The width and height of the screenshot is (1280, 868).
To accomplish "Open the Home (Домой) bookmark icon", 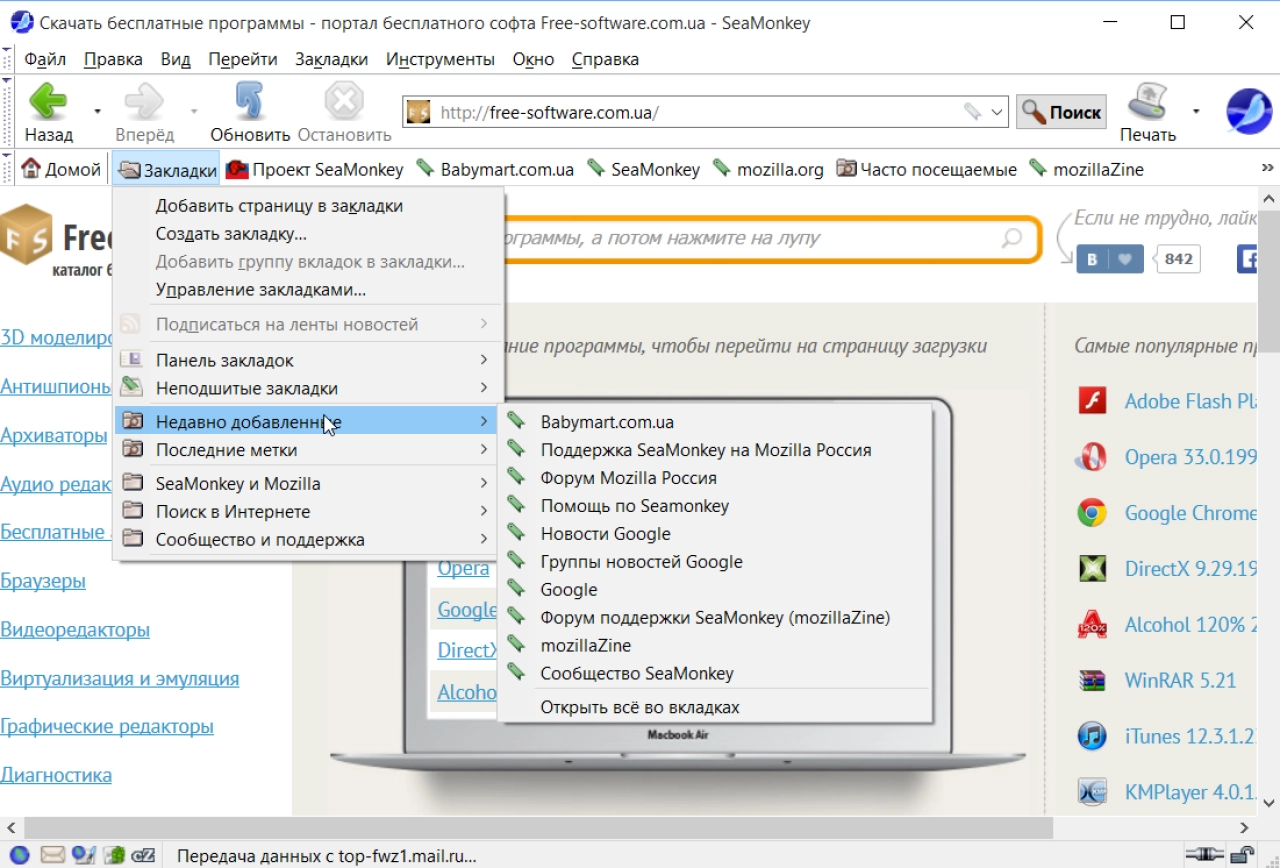I will 31,169.
